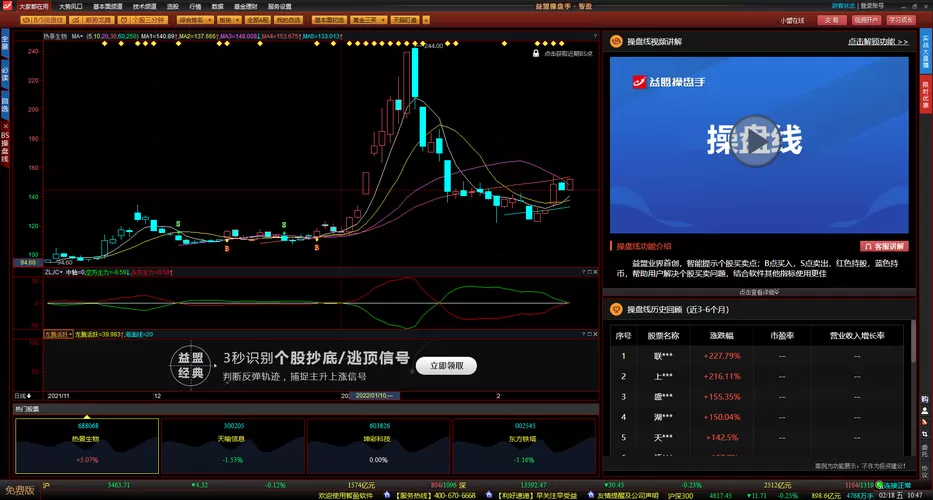Viewport: 933px width, 500px height.
Task: Click the green S sell marker above 120
Action: (178, 224)
